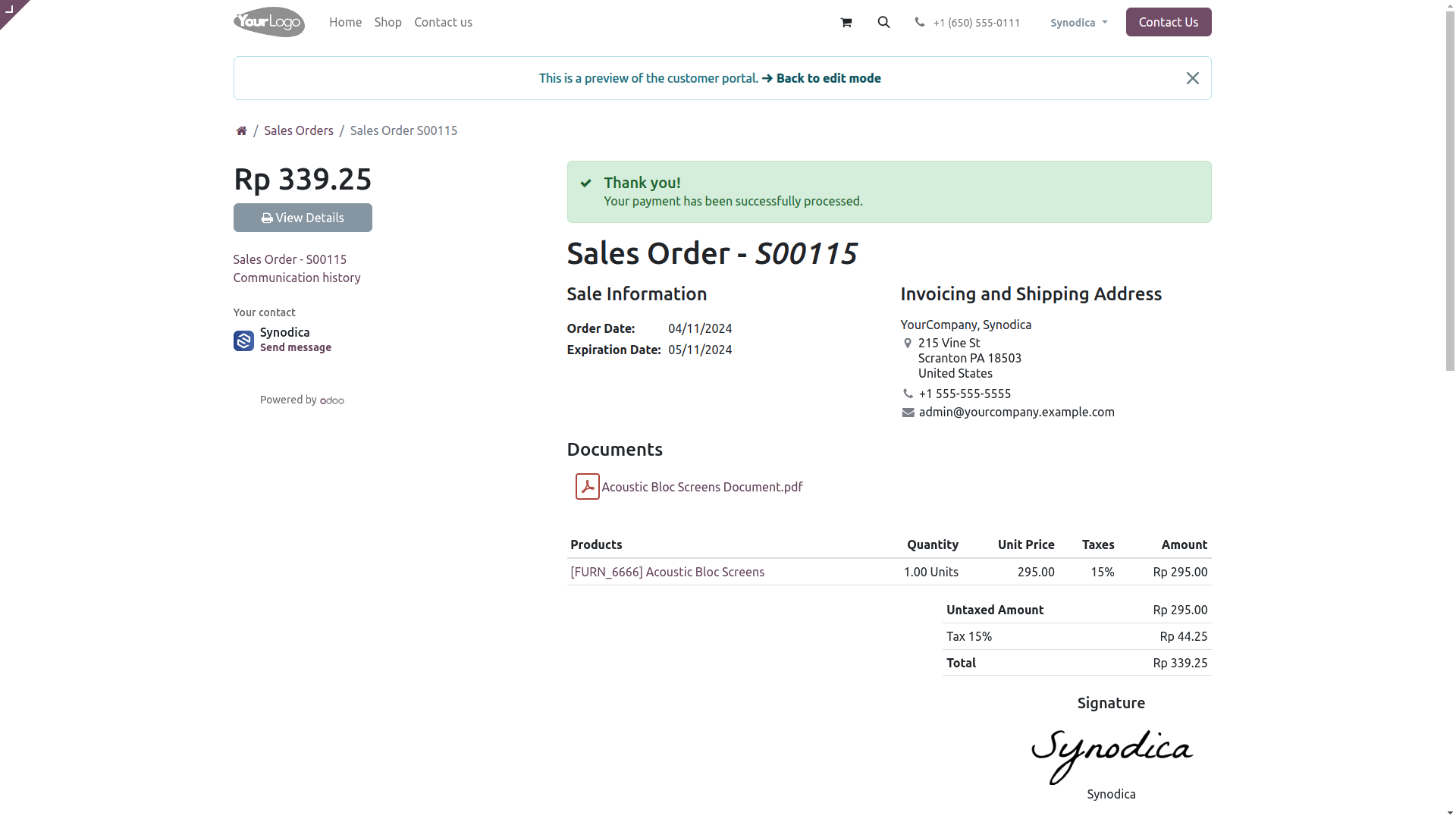Screen dimensions: 1456x819
Task: Click the search magnifier icon
Action: click(883, 22)
